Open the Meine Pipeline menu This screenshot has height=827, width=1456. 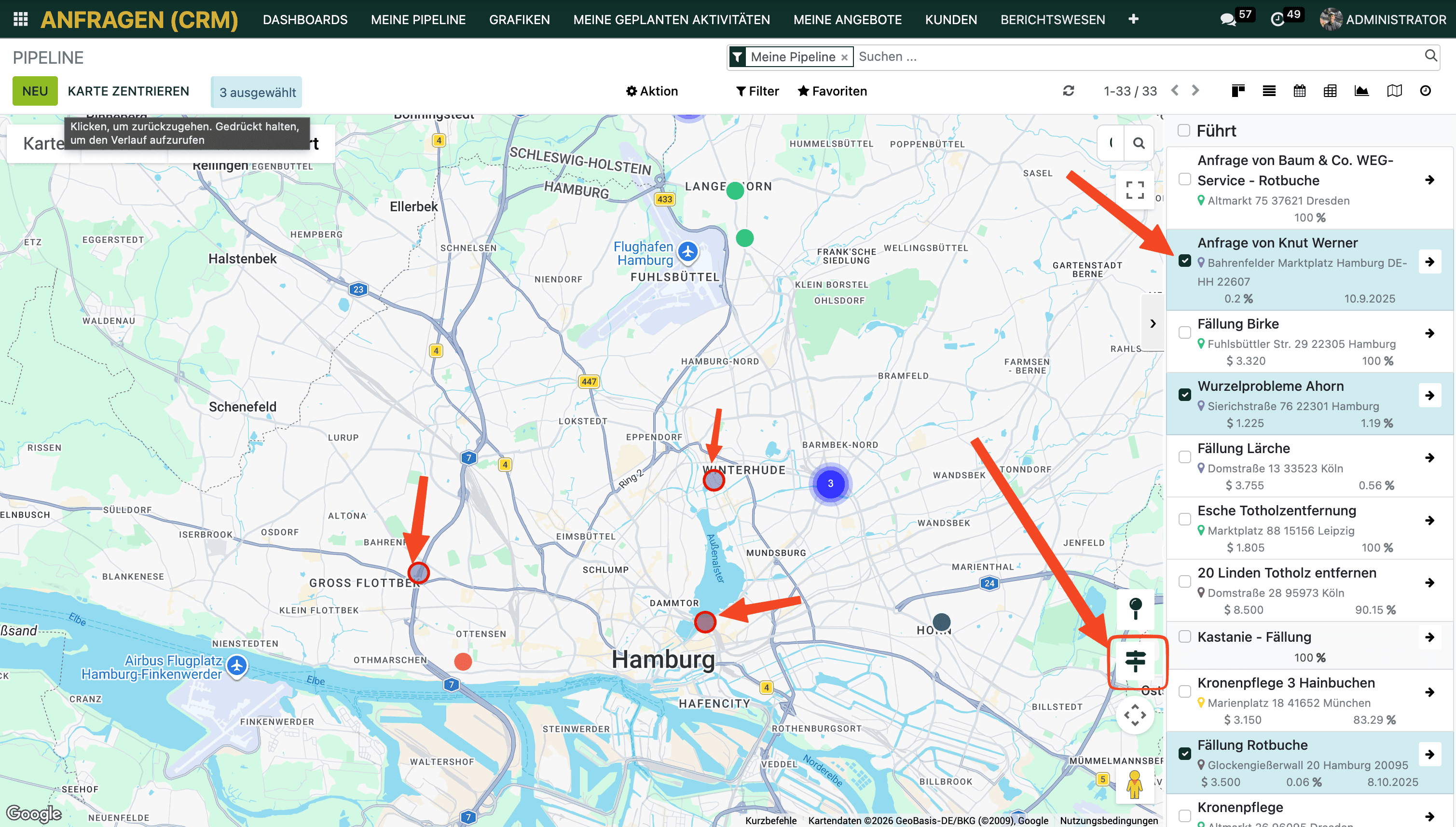point(418,20)
